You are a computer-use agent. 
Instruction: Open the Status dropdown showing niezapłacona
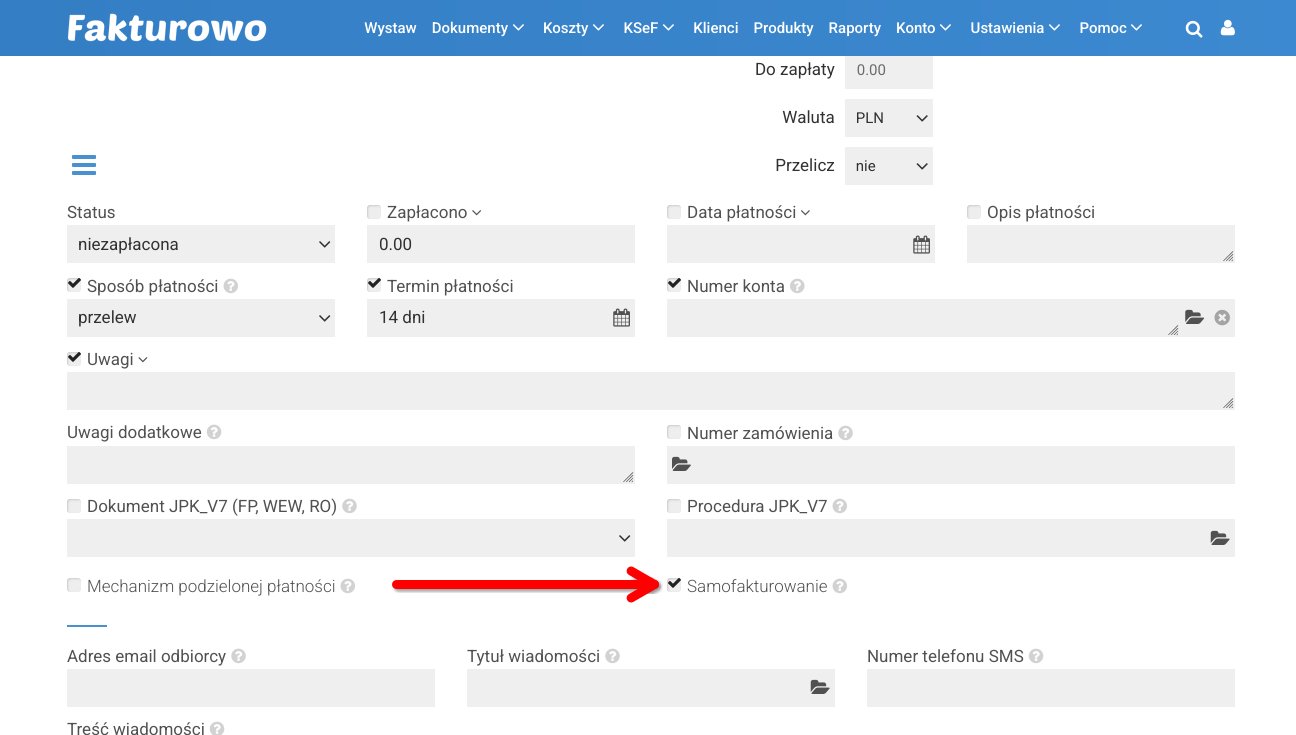pyautogui.click(x=201, y=244)
